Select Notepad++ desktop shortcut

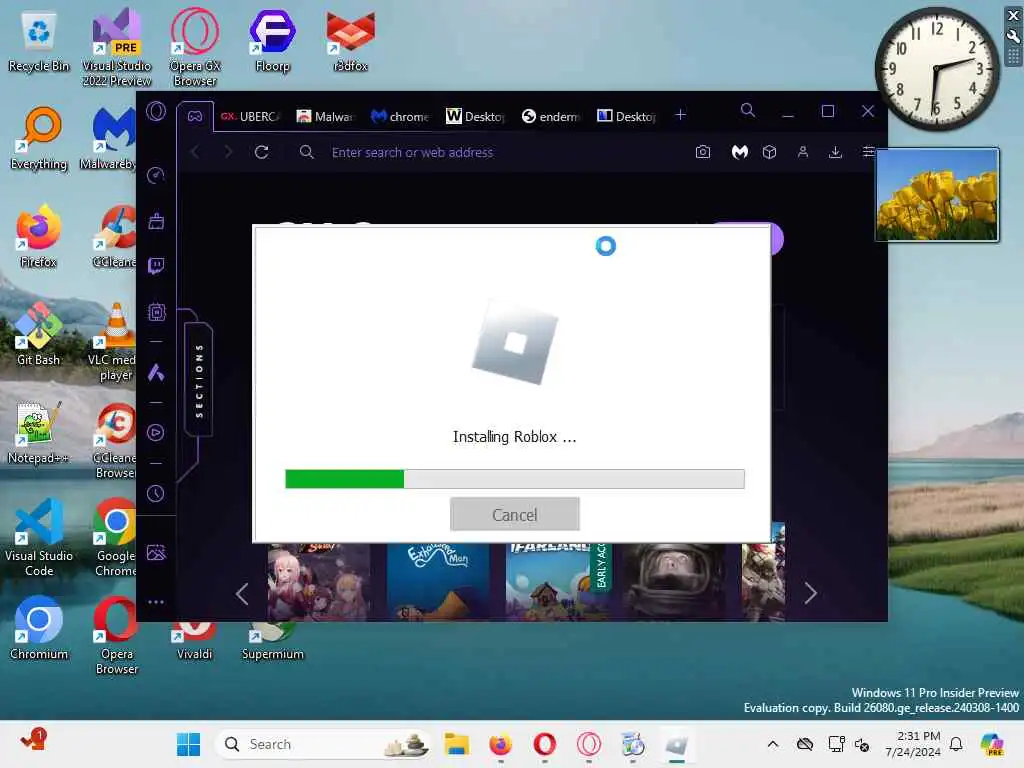pos(39,432)
